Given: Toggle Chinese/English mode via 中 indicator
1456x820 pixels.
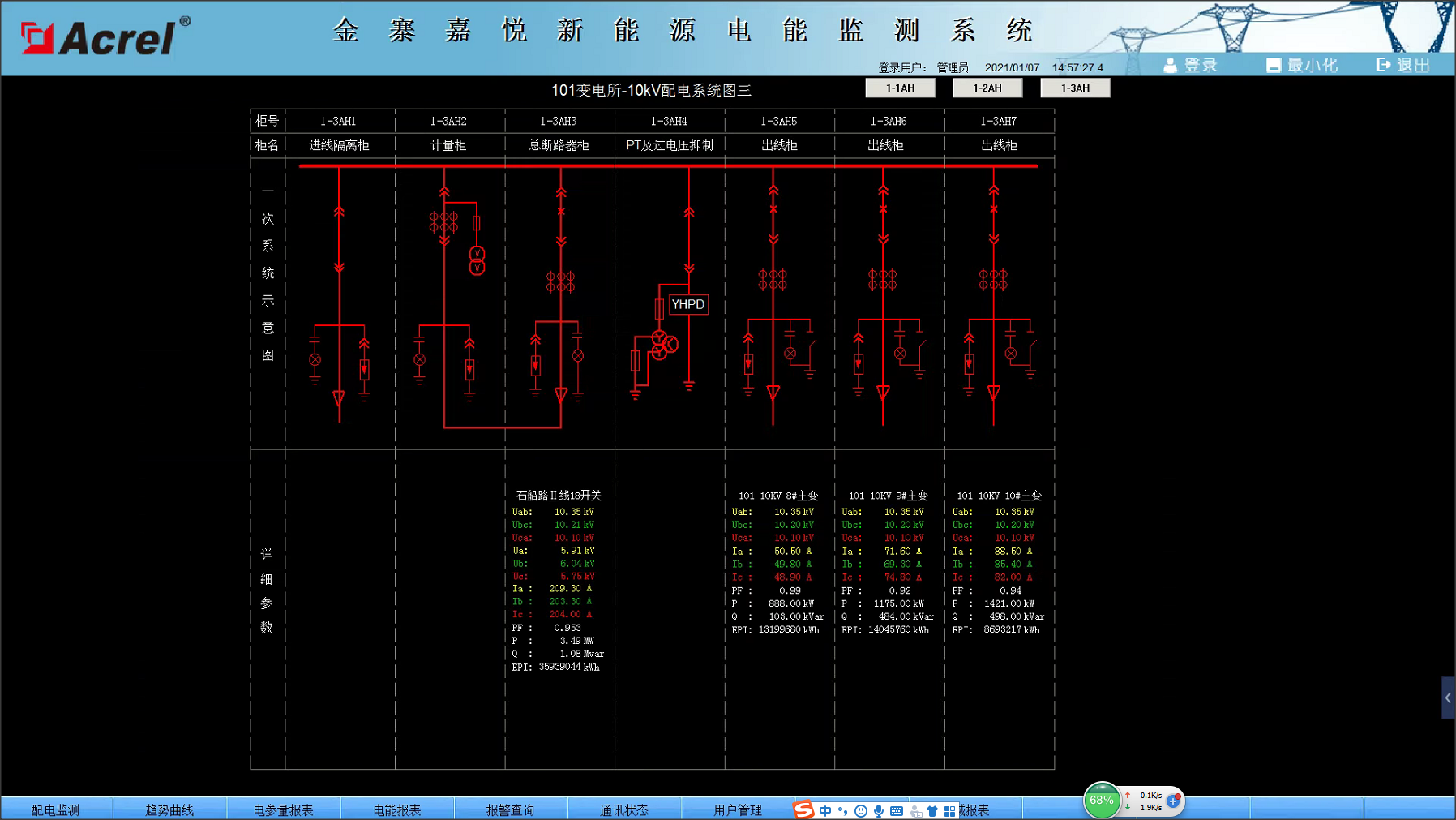Looking at the screenshot, I should pos(825,810).
